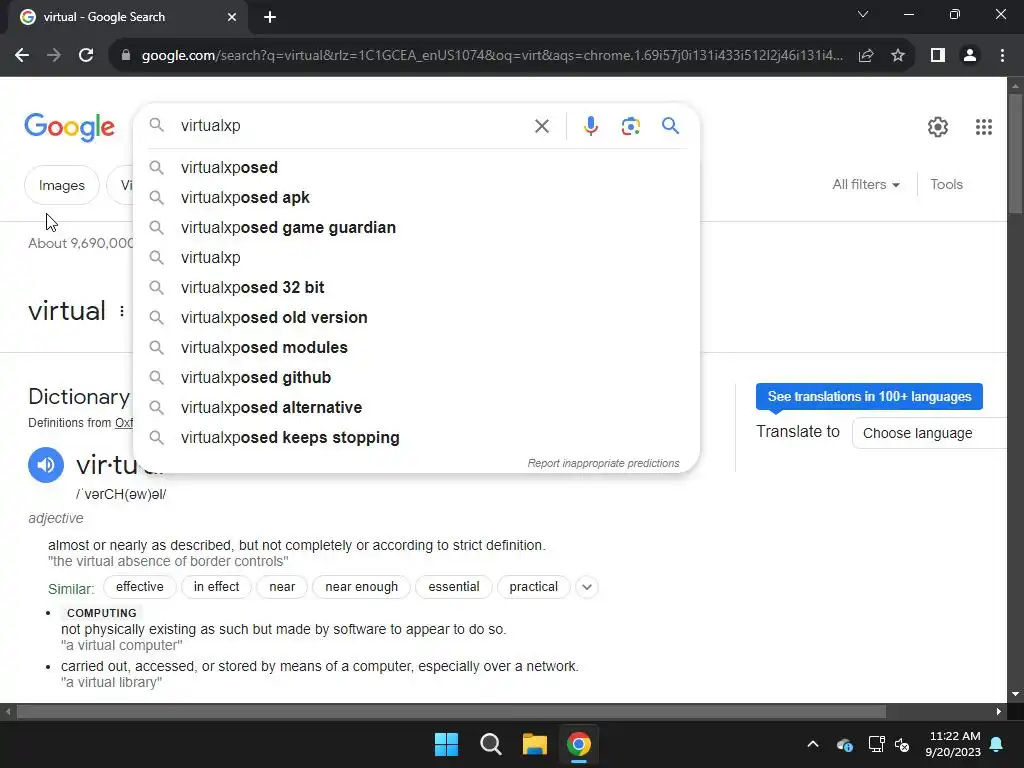The height and width of the screenshot is (768, 1024).
Task: Select the similar word practical
Action: pos(534,587)
